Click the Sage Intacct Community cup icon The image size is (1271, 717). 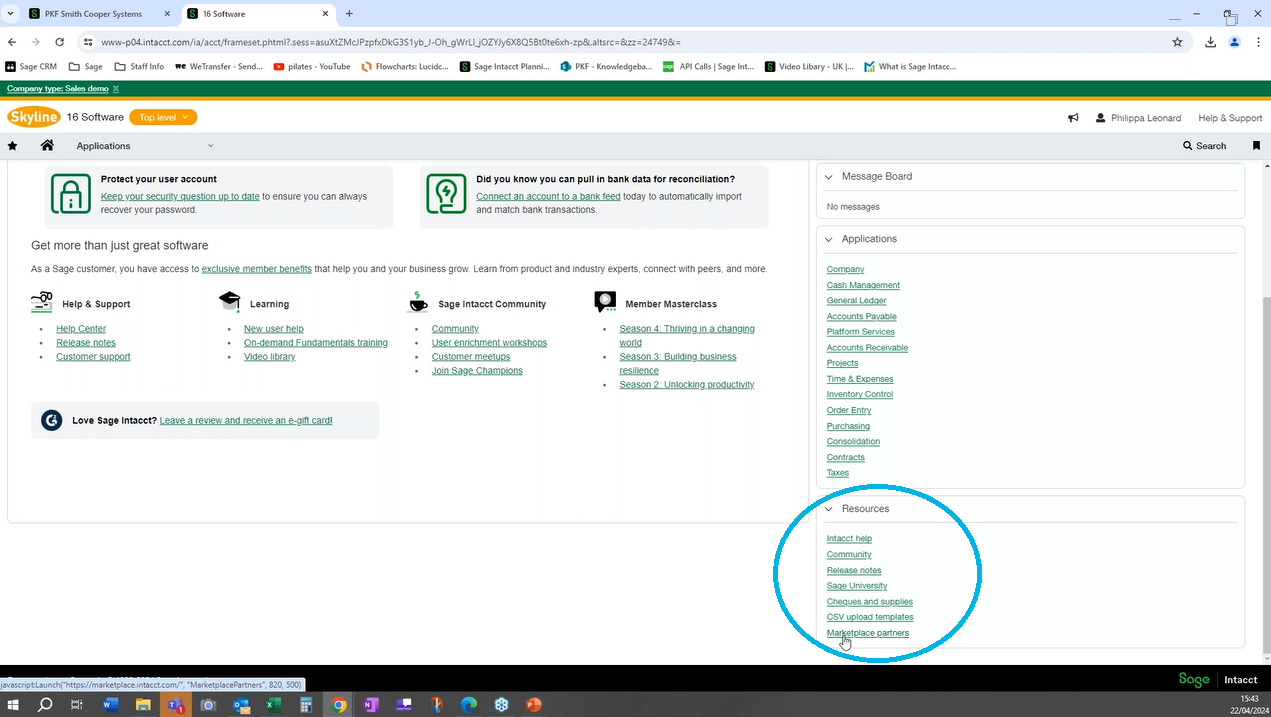coord(419,302)
